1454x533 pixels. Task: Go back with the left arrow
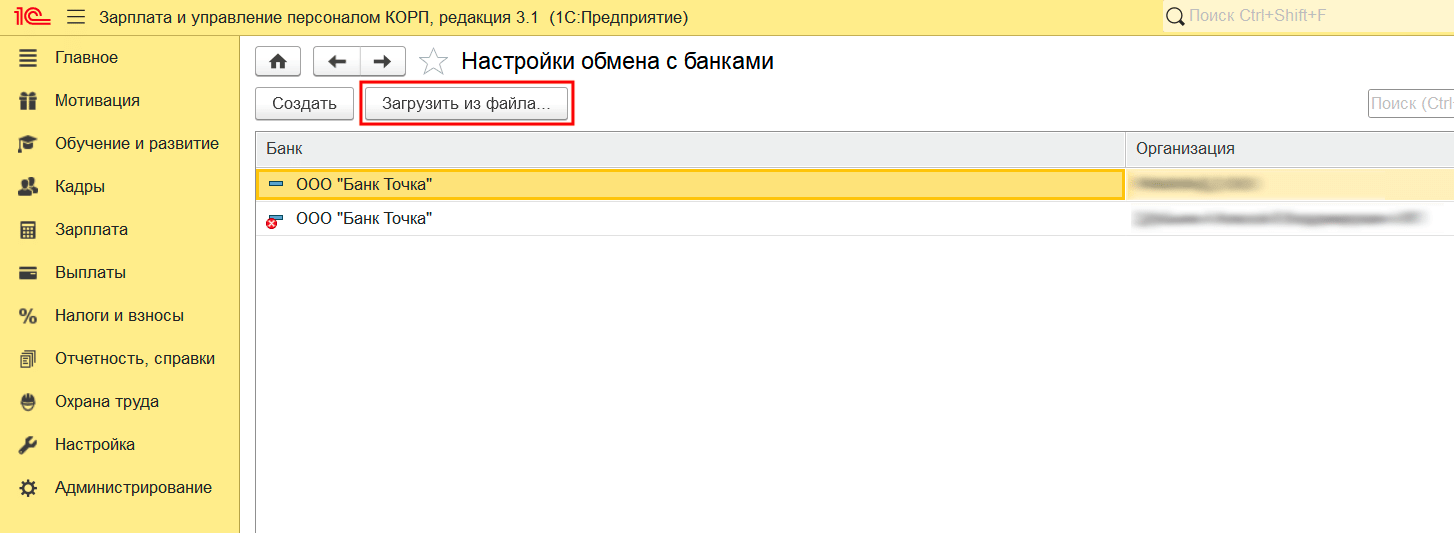coord(337,61)
